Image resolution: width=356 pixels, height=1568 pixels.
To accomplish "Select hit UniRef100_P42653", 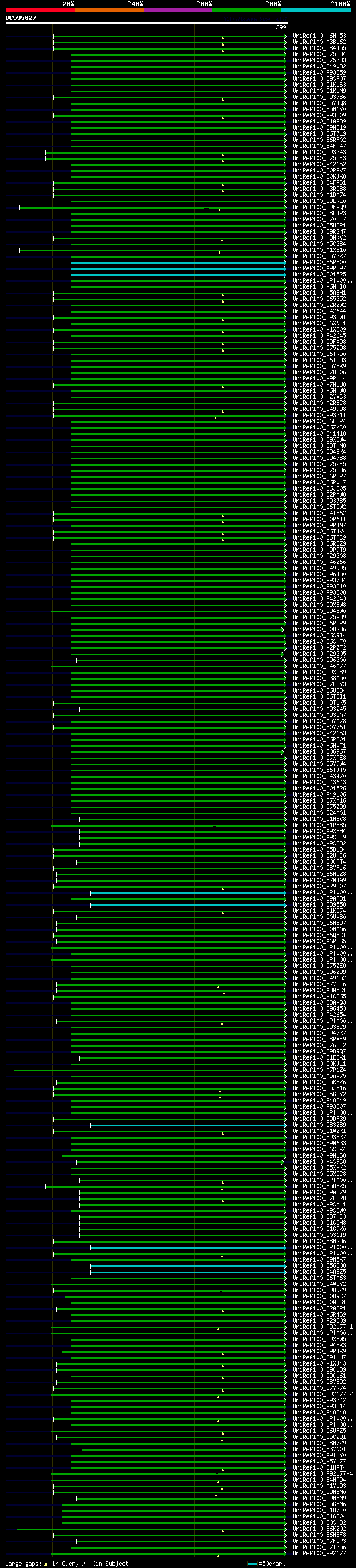I will [319, 734].
